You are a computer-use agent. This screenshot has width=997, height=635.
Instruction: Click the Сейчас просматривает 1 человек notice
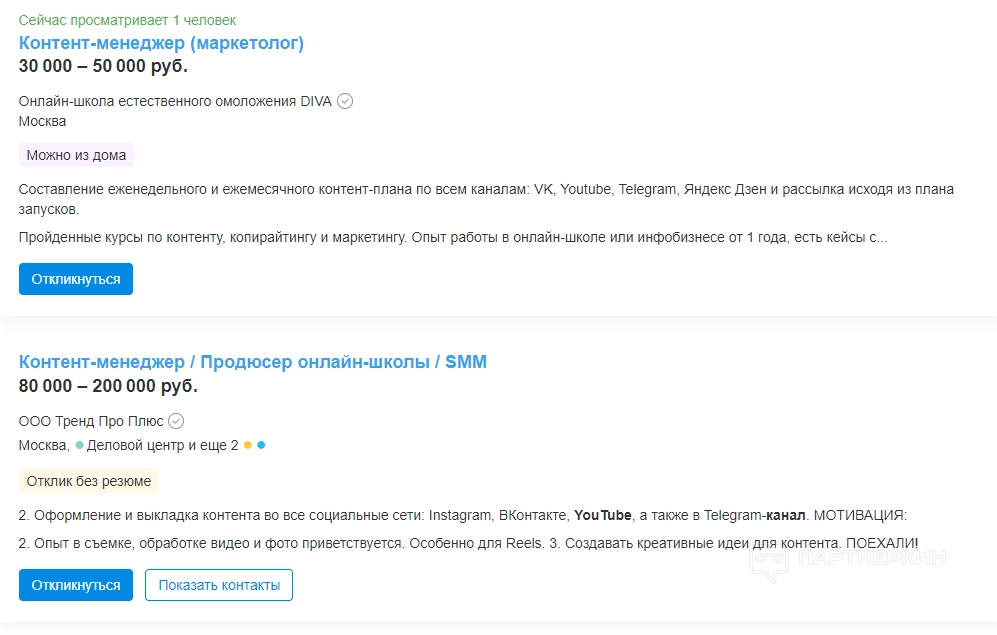coord(127,20)
